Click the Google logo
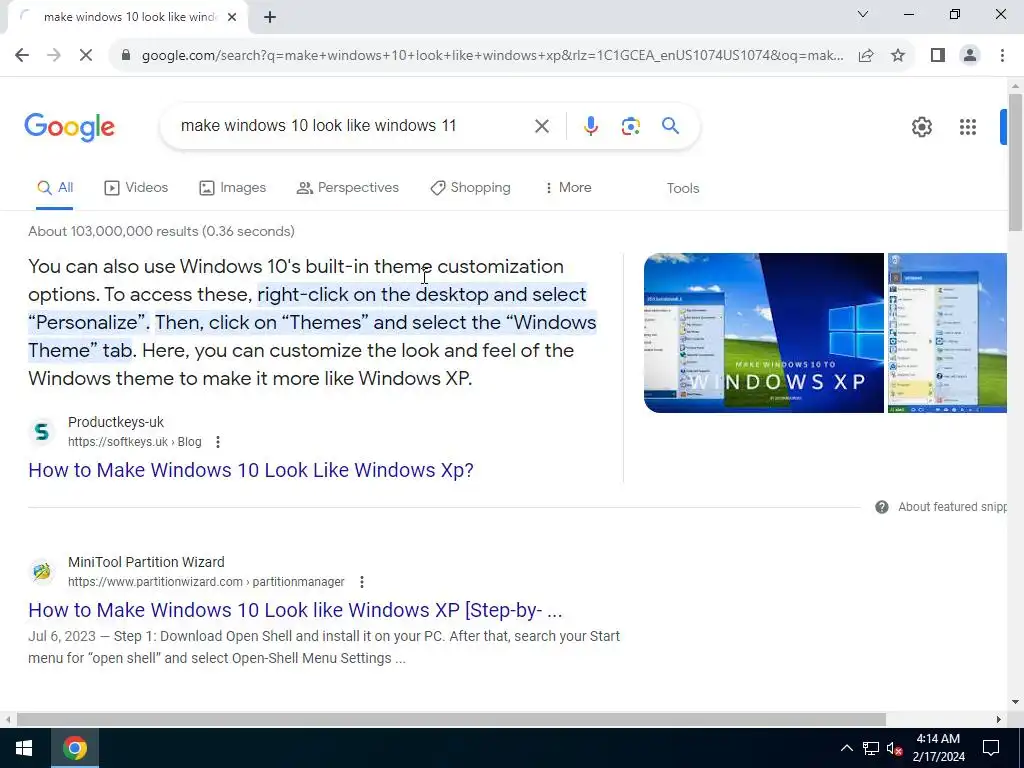1024x768 pixels. 69,127
